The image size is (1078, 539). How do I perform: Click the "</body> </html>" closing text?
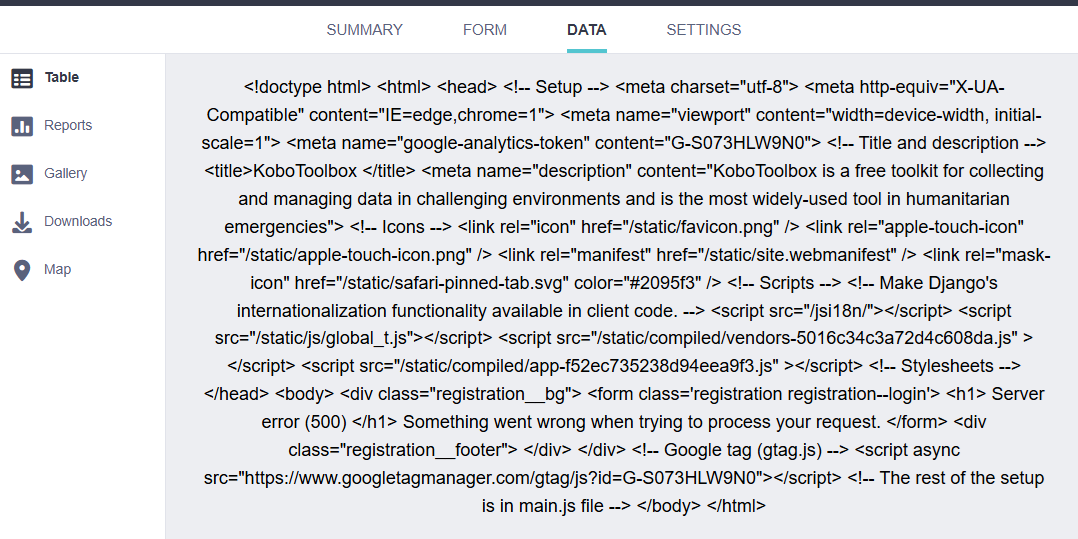tap(701, 506)
